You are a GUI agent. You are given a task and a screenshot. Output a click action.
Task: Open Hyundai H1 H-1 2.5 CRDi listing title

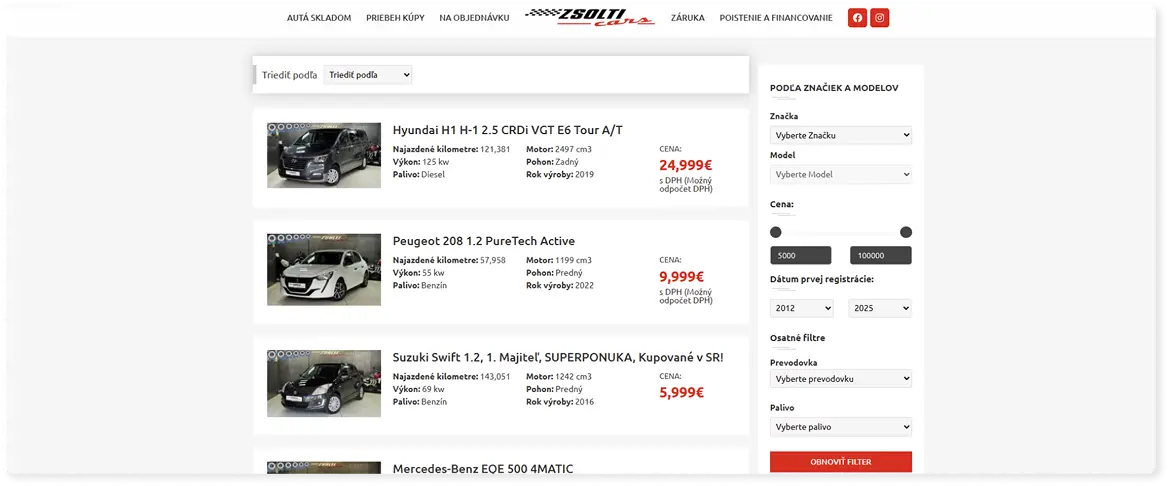(508, 130)
